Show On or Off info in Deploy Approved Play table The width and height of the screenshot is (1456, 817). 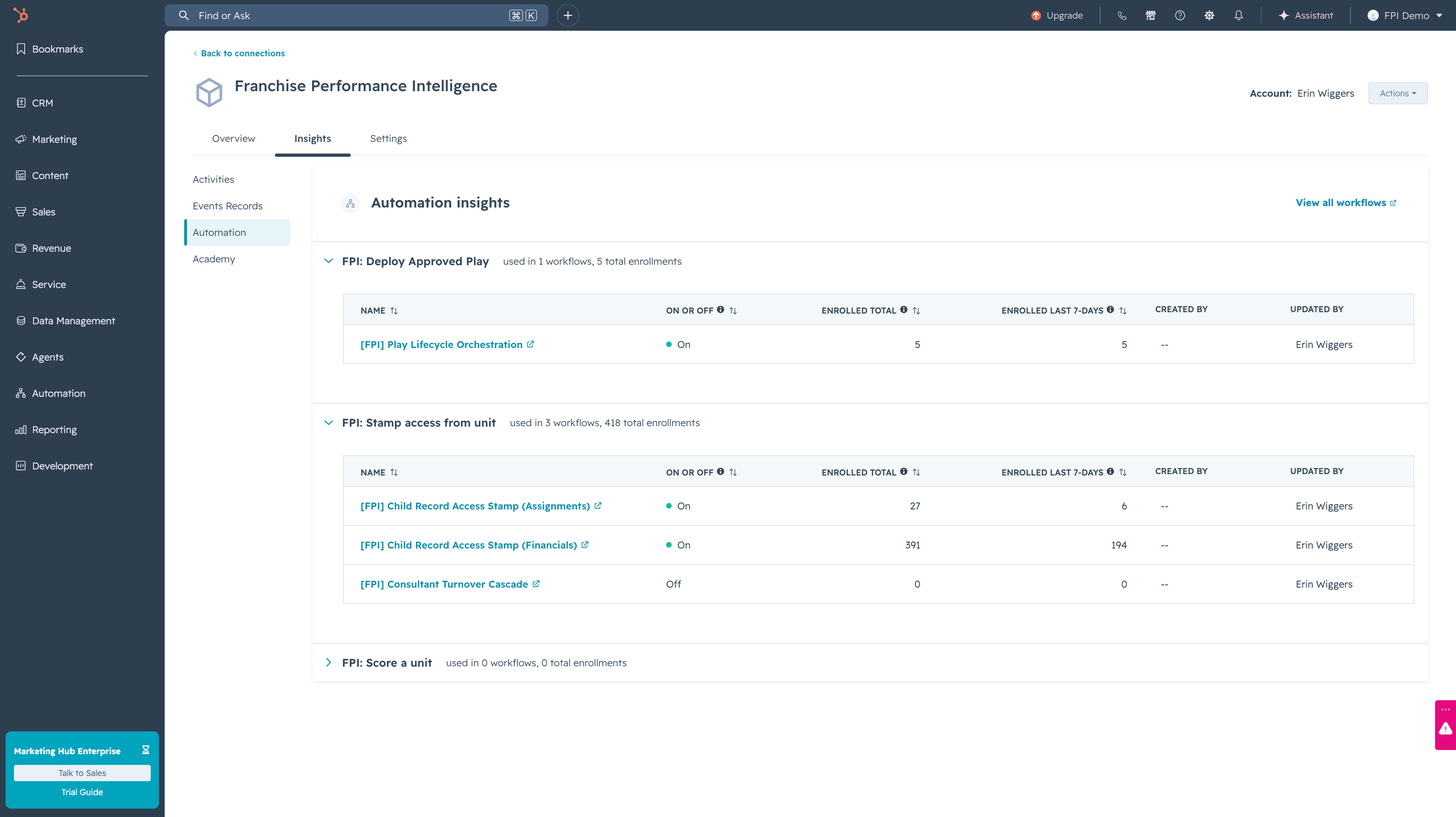721,310
